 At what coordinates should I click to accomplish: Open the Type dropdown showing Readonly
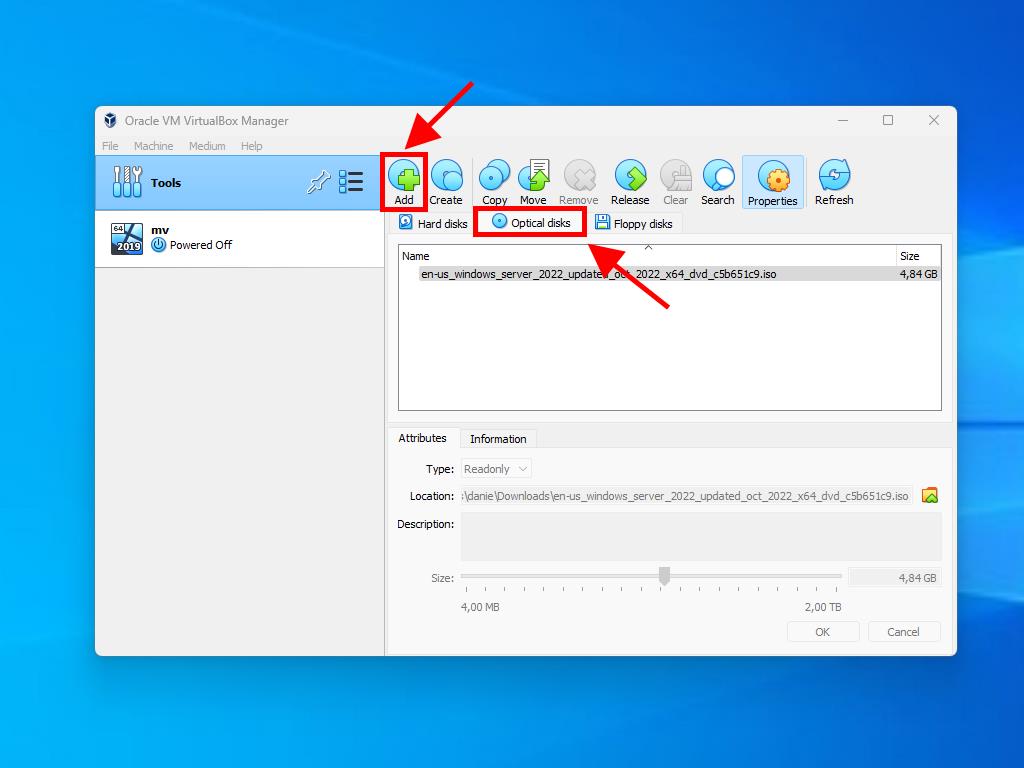[x=495, y=468]
